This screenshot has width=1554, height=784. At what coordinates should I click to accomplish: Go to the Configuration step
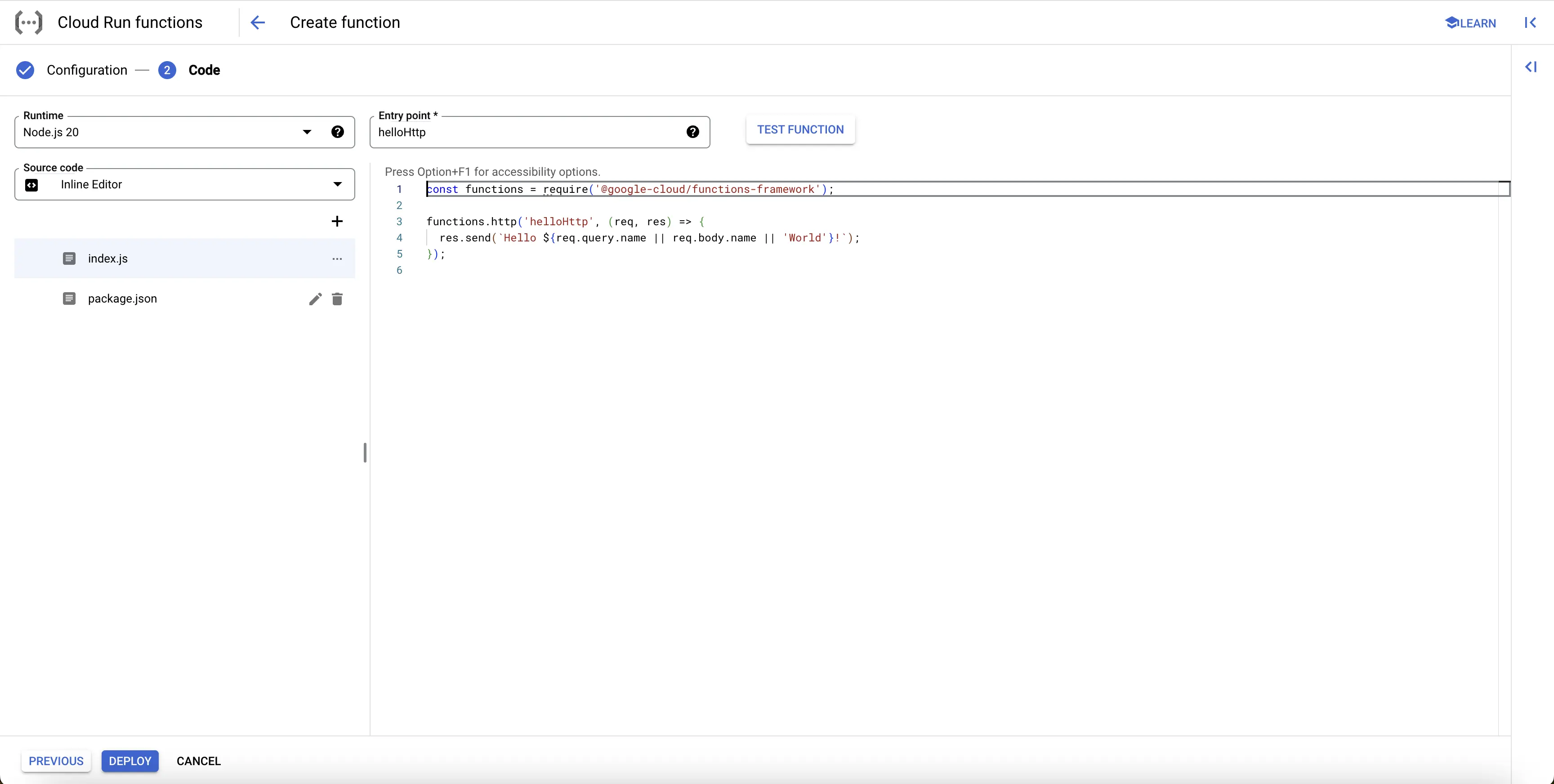coord(87,70)
